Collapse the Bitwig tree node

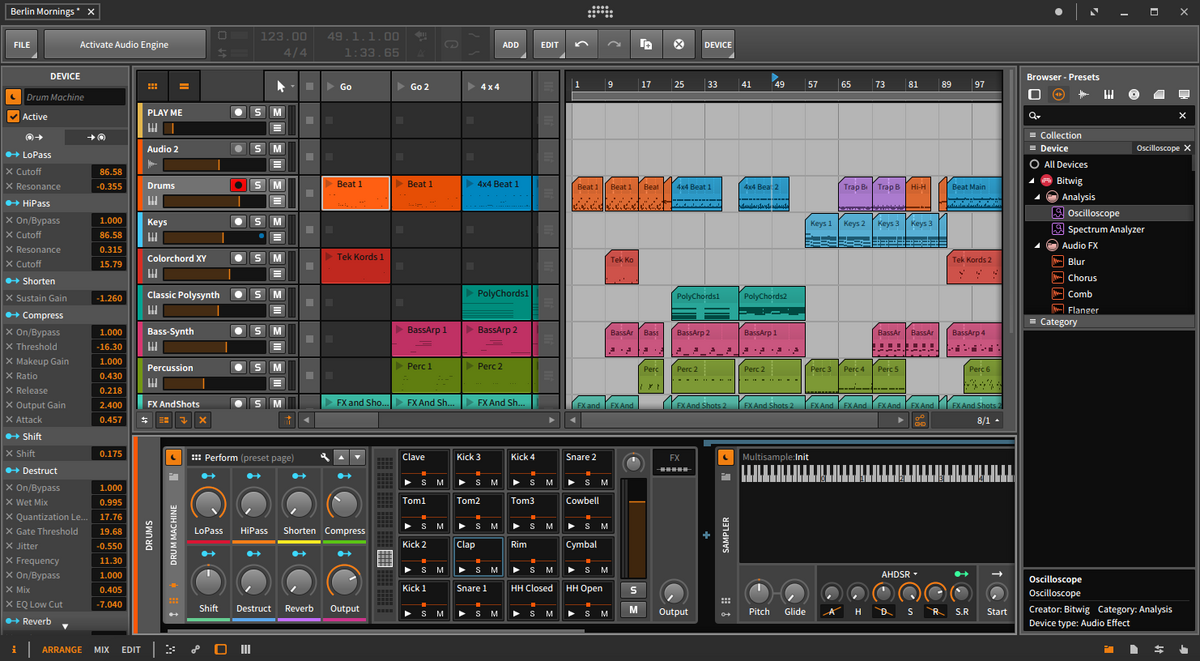pos(1032,180)
